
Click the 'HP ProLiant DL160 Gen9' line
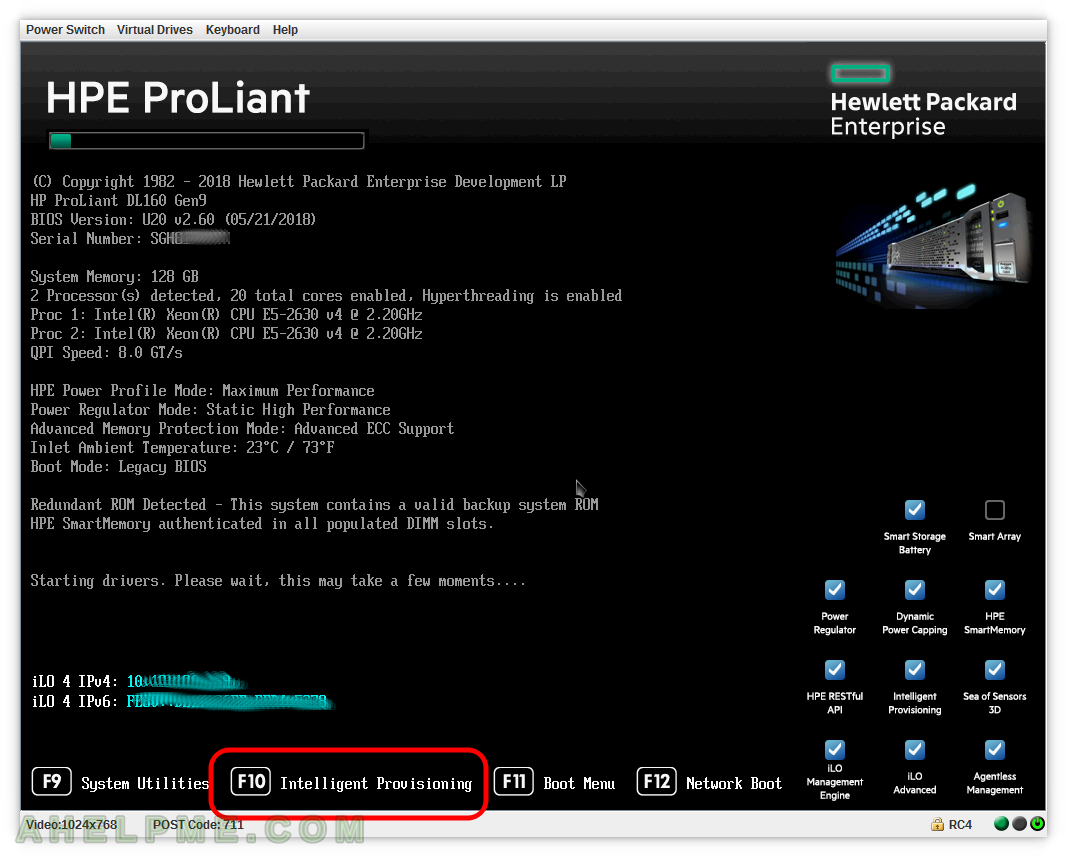118,201
